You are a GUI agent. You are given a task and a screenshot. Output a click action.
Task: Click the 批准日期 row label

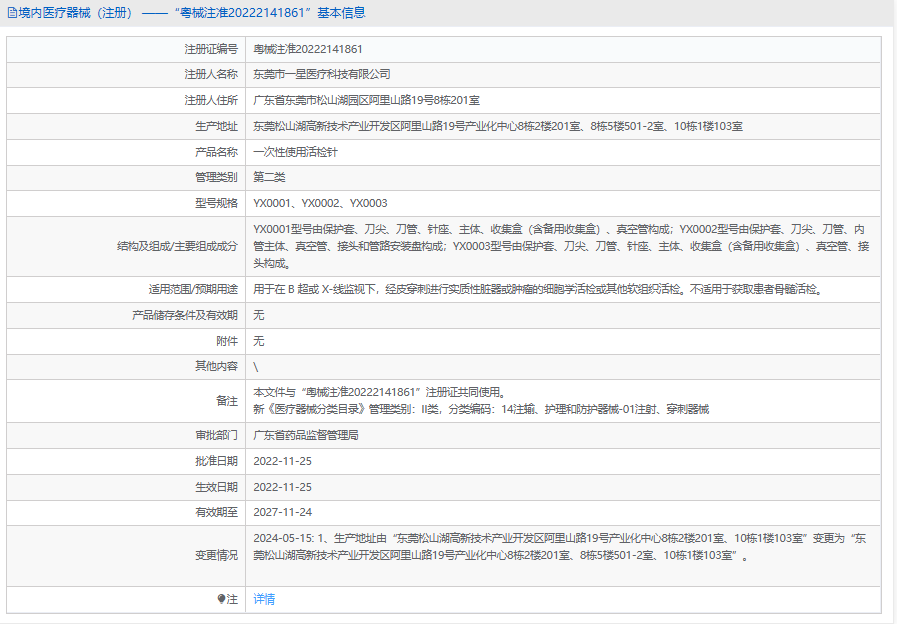coord(216,461)
